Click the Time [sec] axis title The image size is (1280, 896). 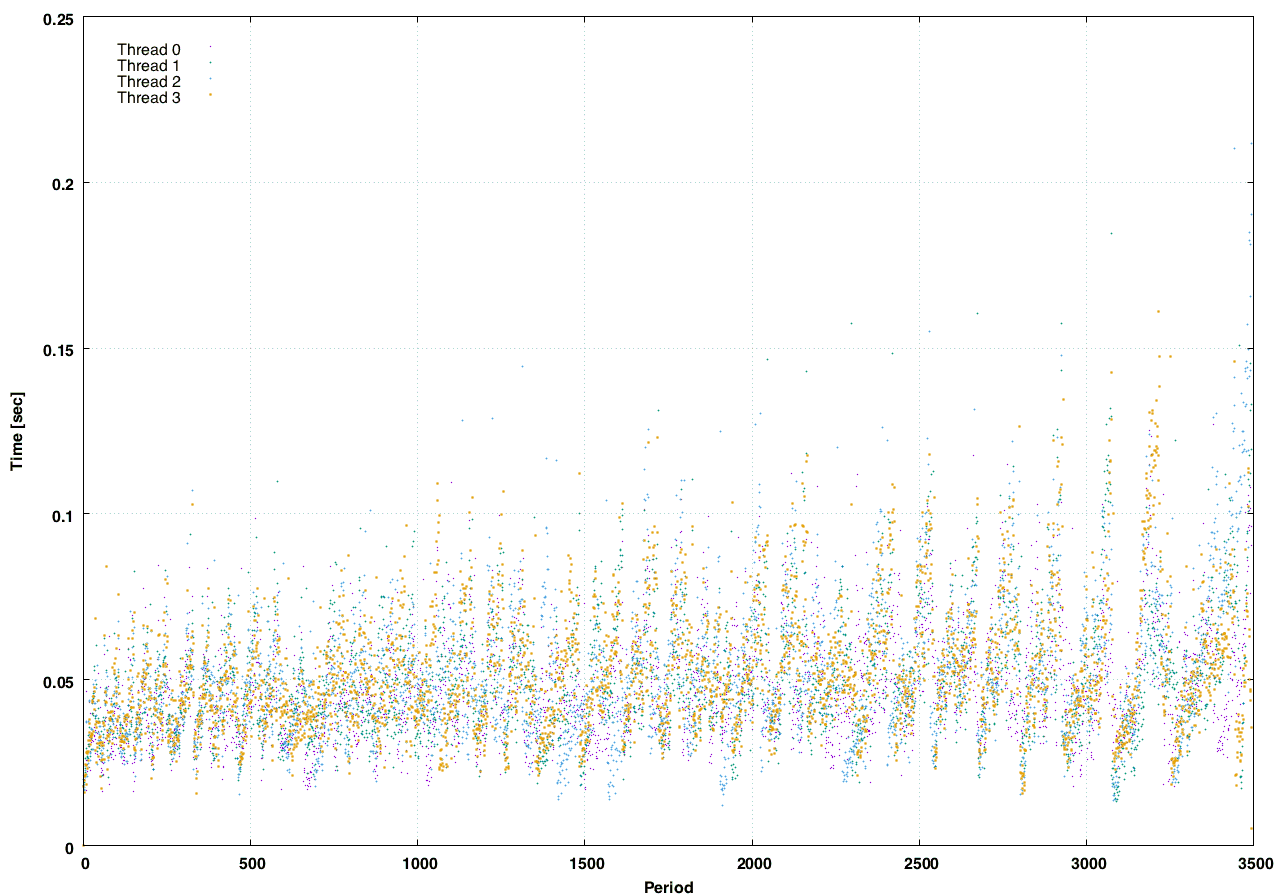coord(16,432)
